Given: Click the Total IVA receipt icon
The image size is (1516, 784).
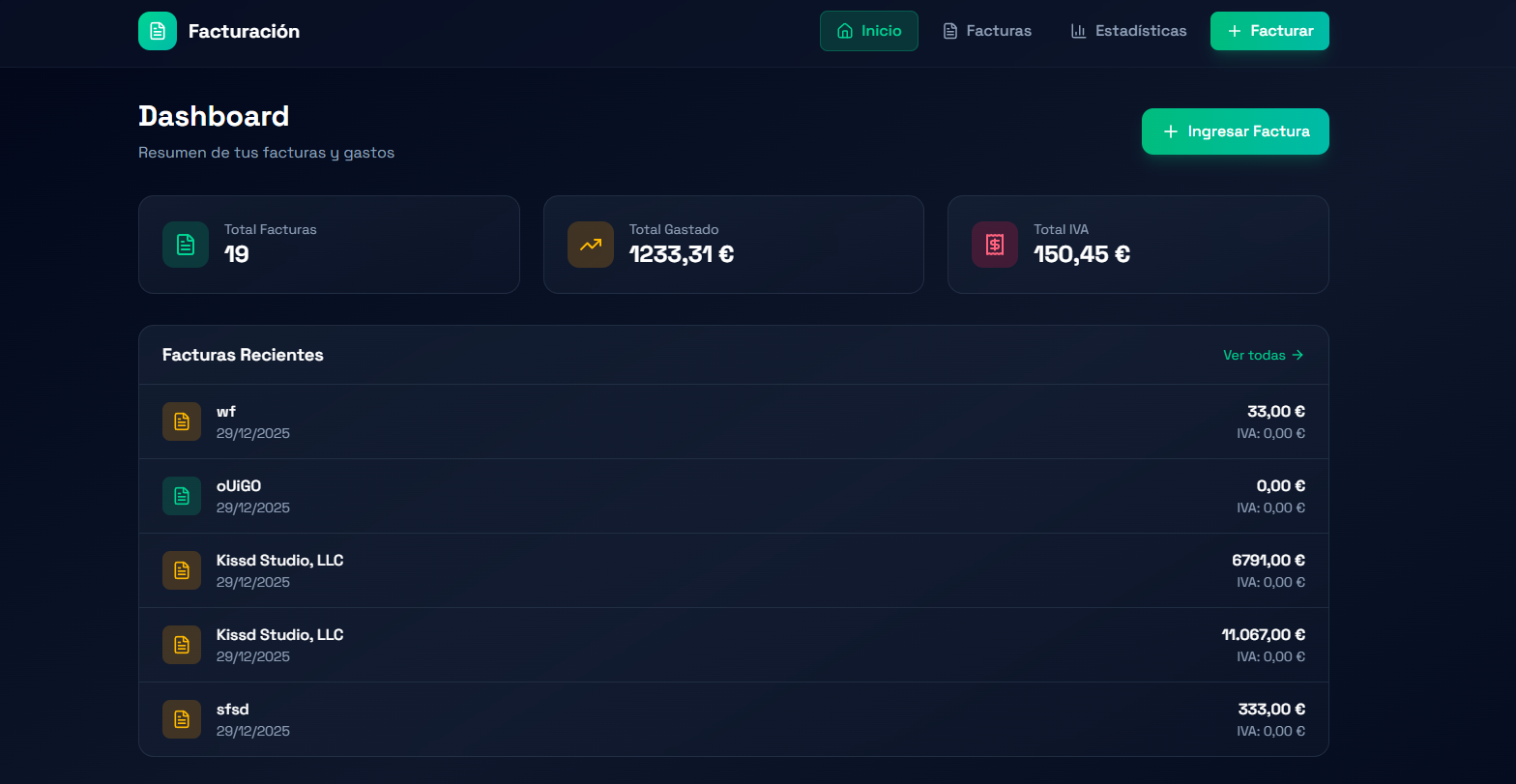Looking at the screenshot, I should 995,245.
